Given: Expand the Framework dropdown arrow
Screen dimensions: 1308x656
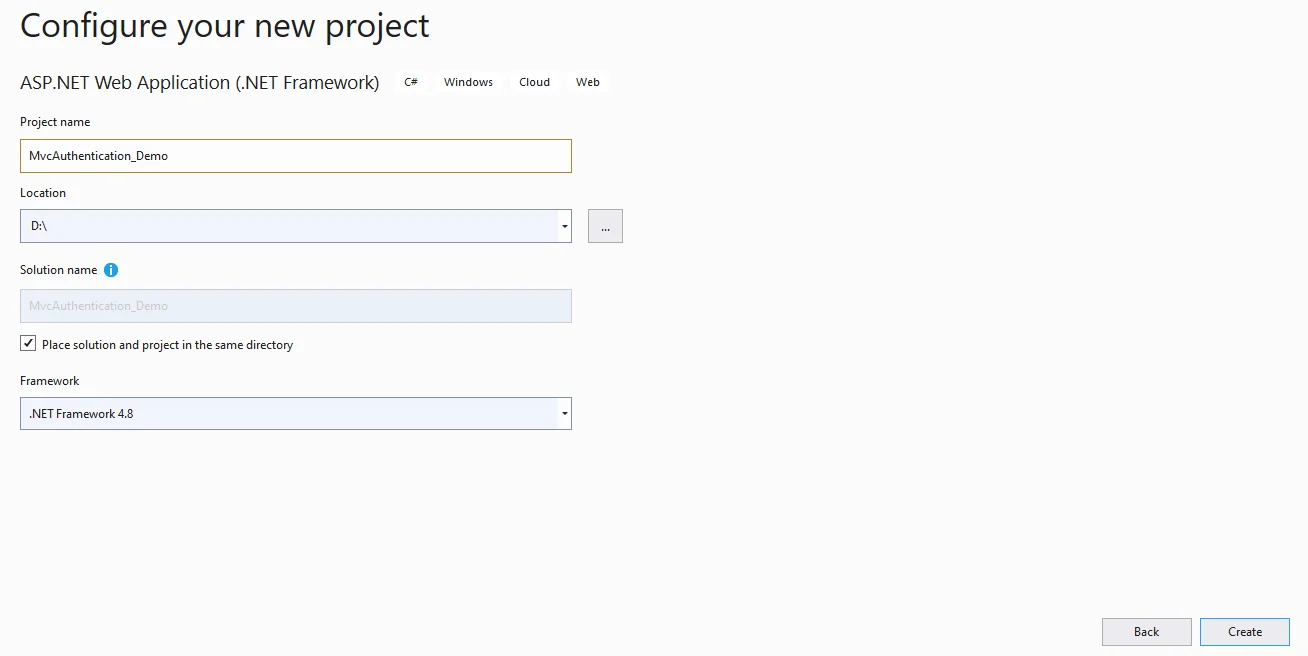Looking at the screenshot, I should [565, 413].
